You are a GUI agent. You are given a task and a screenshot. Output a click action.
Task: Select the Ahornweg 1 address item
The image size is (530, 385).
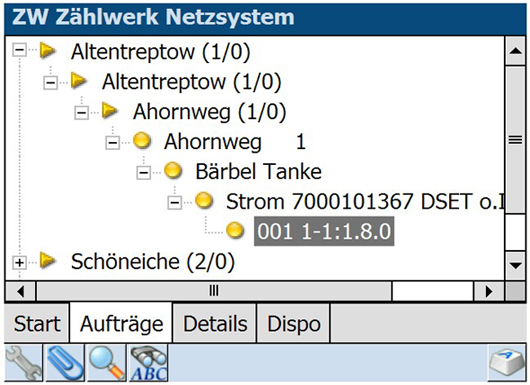235,142
